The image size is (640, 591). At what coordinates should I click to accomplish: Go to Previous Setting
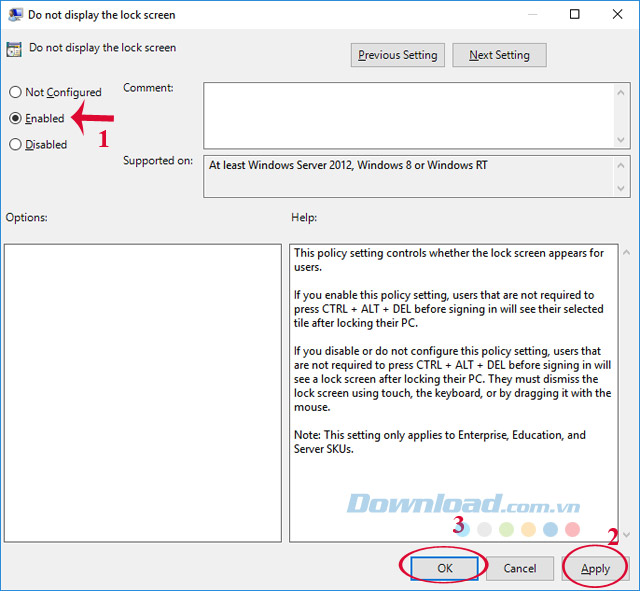(398, 55)
